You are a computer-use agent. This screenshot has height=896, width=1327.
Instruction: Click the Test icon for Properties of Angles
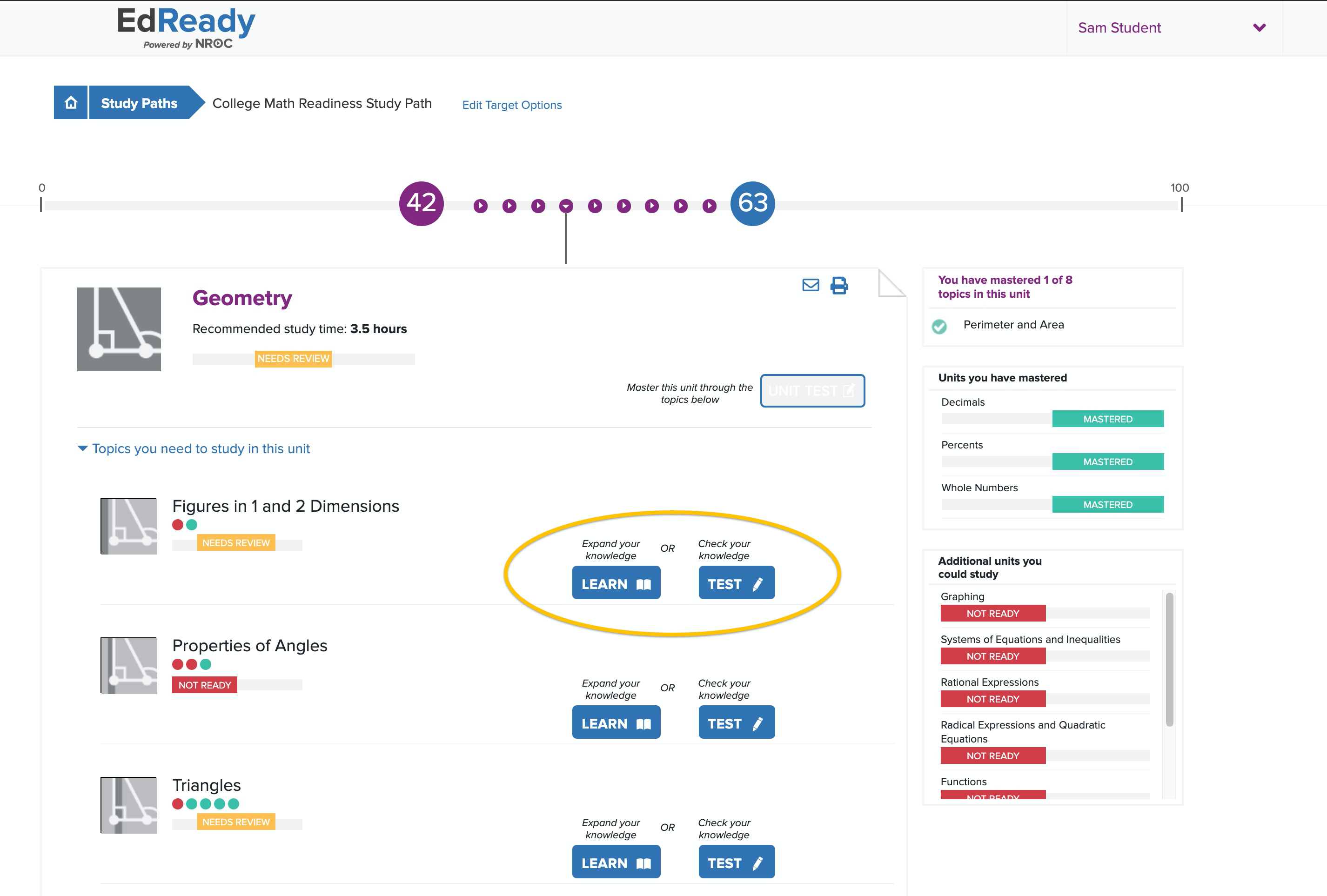point(736,723)
